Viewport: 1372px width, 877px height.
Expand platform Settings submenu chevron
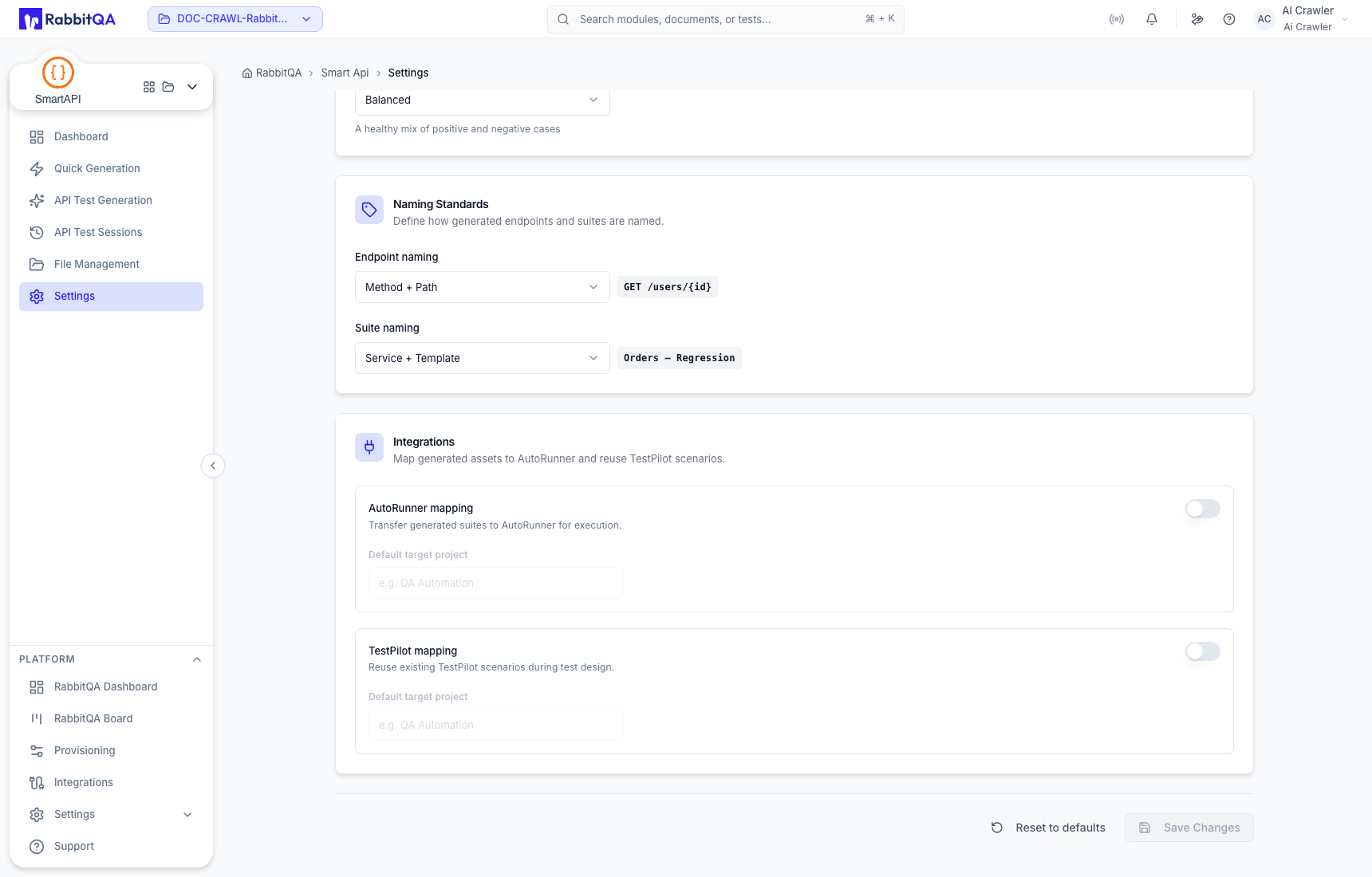[x=187, y=815]
